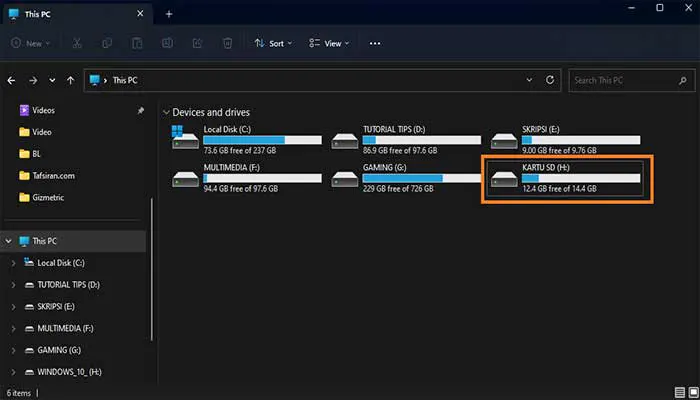The height and width of the screenshot is (400, 700).
Task: Click '86.9 GB free of 97.6 GB' text
Action: [x=400, y=151]
